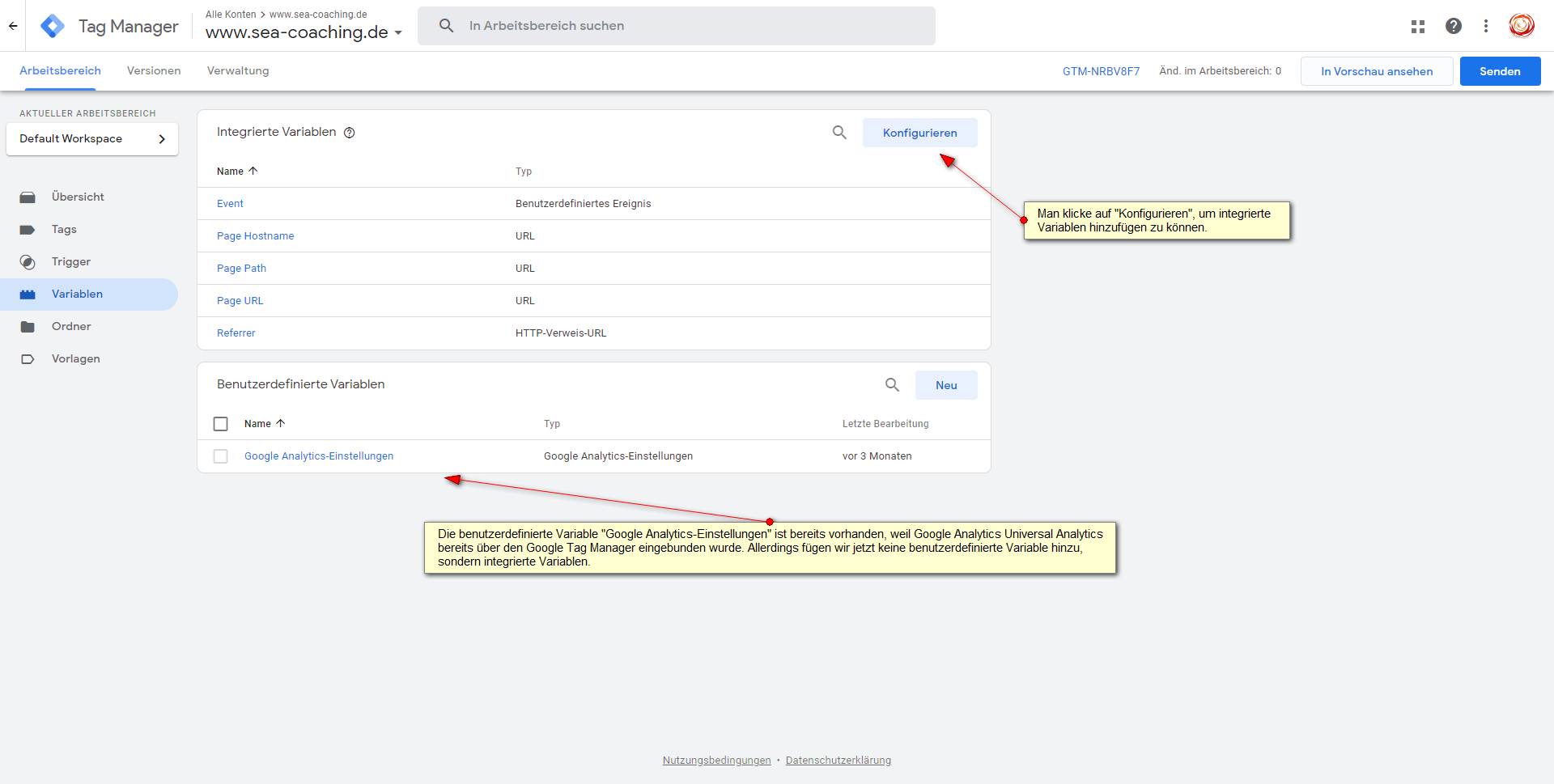
Task: Sort user-defined variables by Name arrow
Action: (x=281, y=423)
